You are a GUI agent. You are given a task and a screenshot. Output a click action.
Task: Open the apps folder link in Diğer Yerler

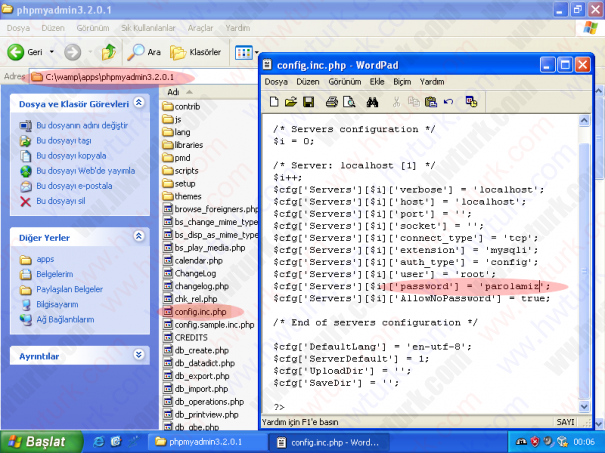point(45,259)
